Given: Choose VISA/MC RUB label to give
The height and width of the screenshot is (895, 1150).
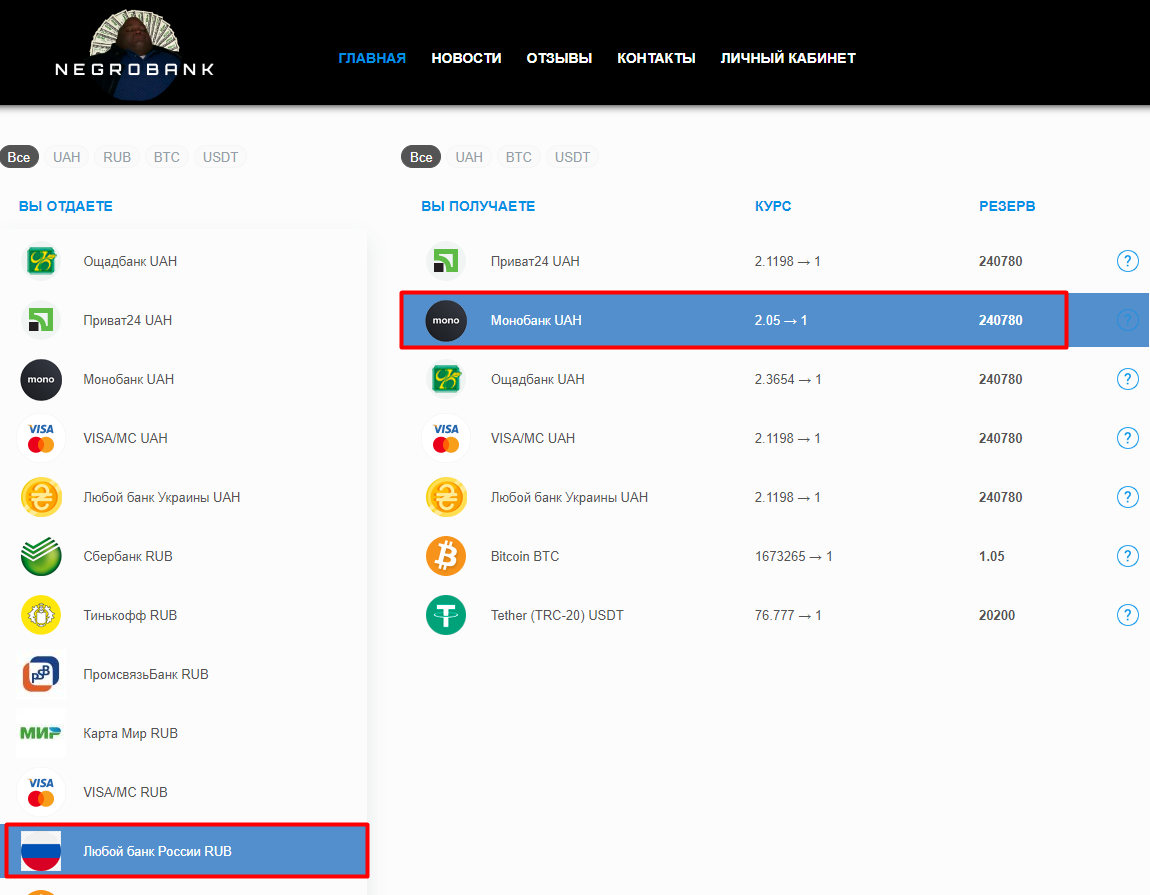Looking at the screenshot, I should point(125,792).
